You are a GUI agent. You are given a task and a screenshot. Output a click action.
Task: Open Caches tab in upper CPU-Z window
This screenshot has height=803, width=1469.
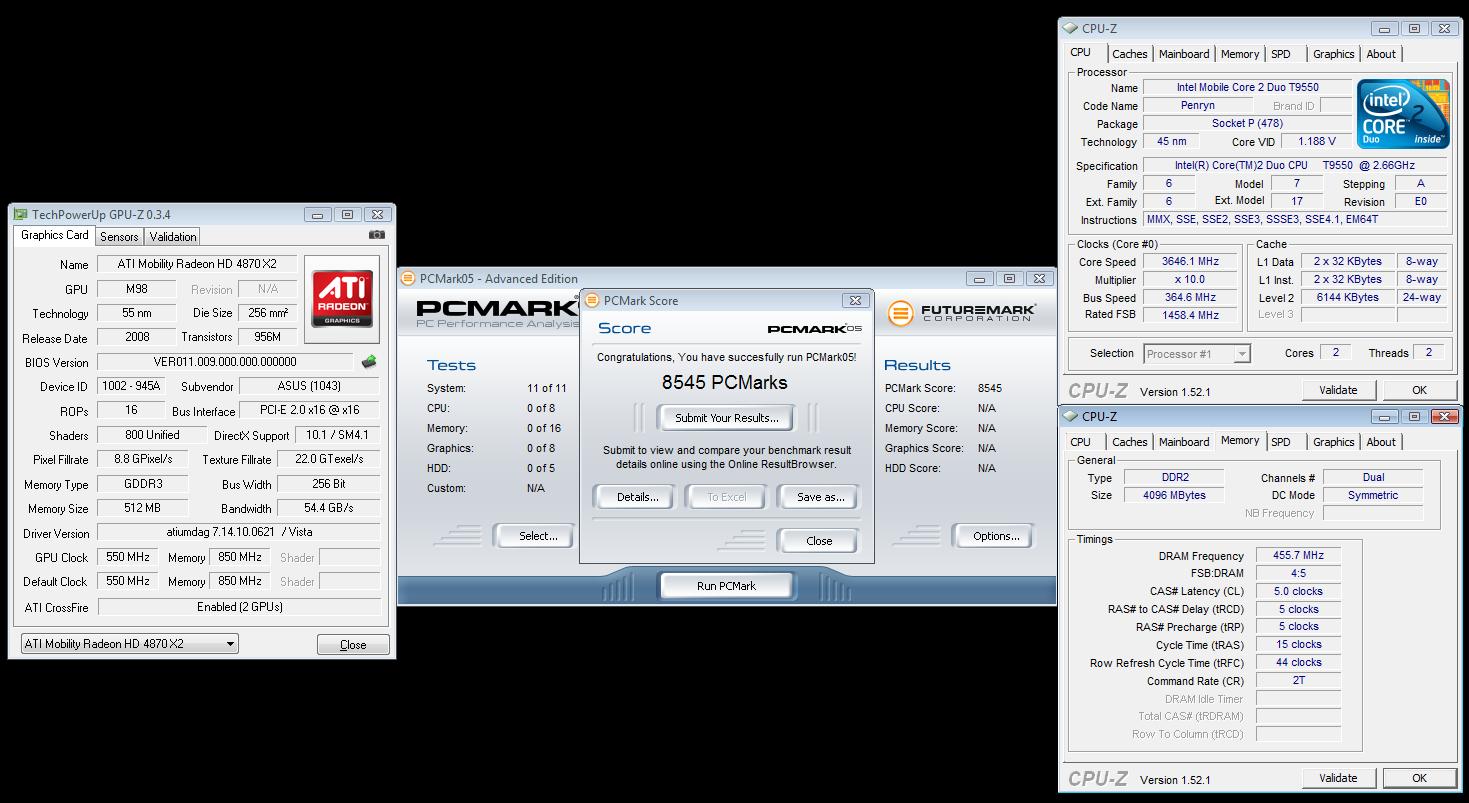1130,54
